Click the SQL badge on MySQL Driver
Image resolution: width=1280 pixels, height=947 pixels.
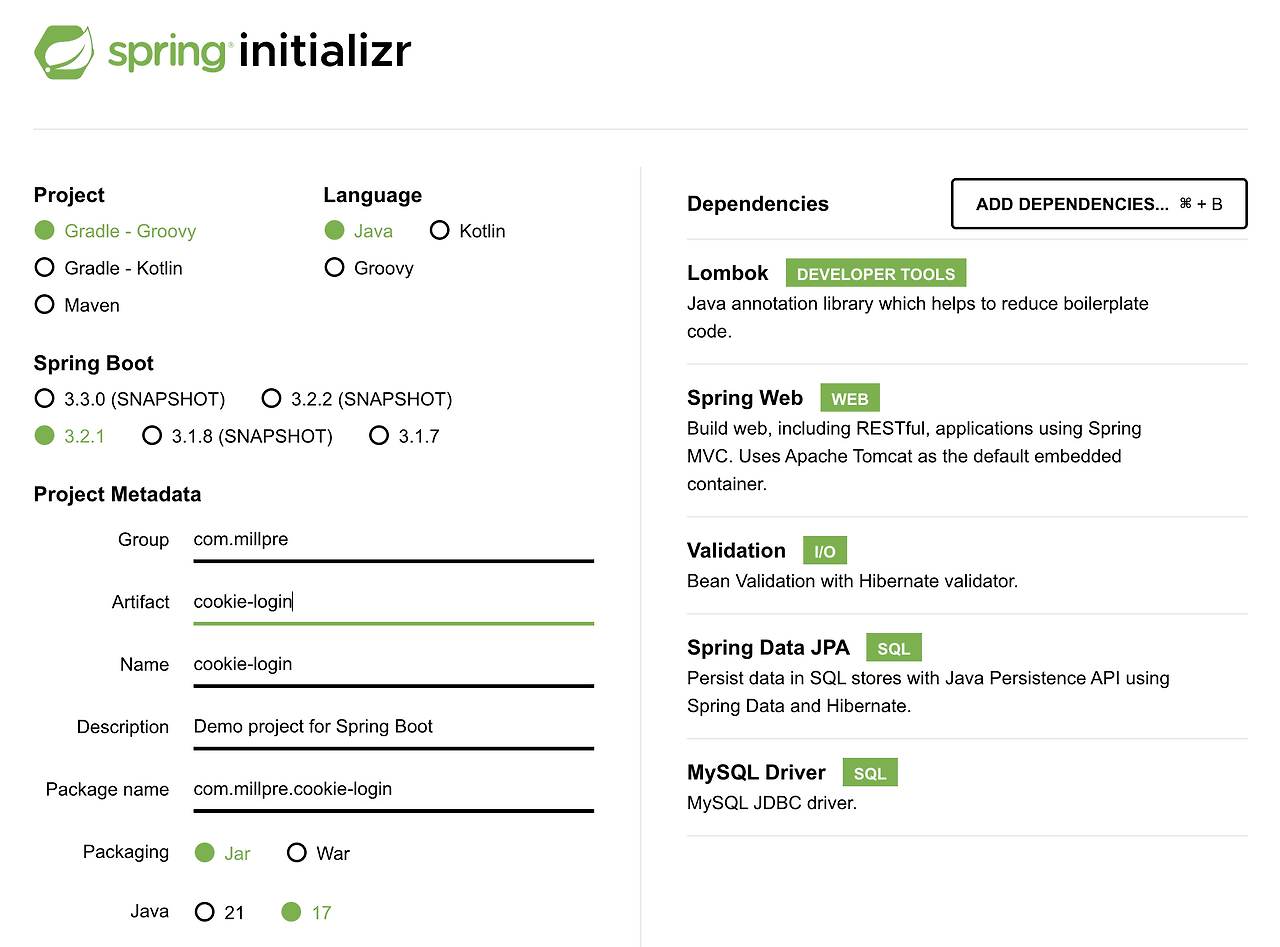click(x=869, y=772)
